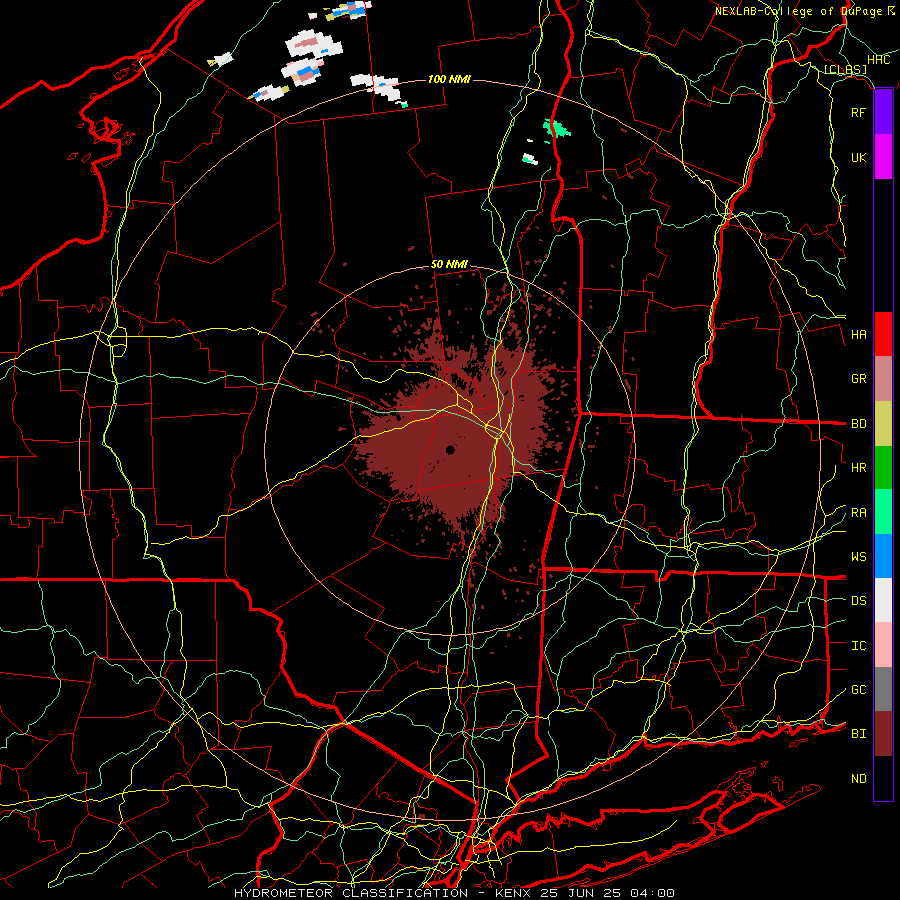This screenshot has width=900, height=900.
Task: Click the "BD" legend label
Action: [859, 424]
